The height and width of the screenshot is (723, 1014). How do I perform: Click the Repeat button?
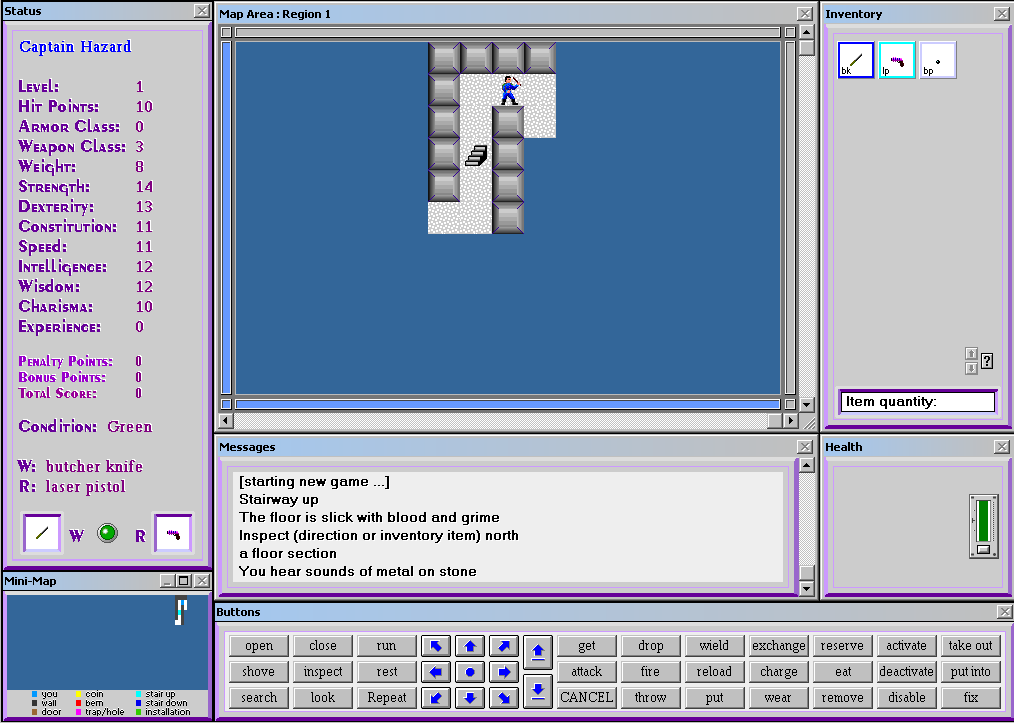[387, 698]
